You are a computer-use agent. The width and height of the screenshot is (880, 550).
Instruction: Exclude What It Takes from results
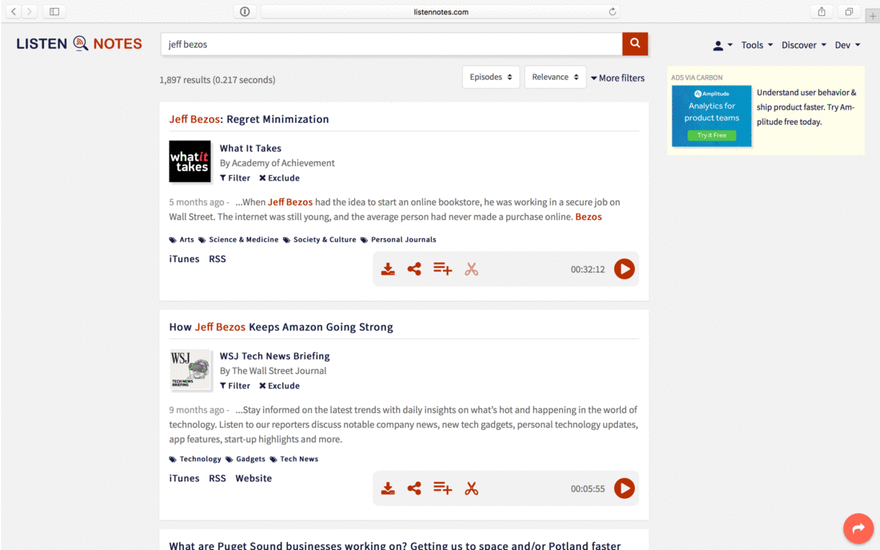[279, 178]
